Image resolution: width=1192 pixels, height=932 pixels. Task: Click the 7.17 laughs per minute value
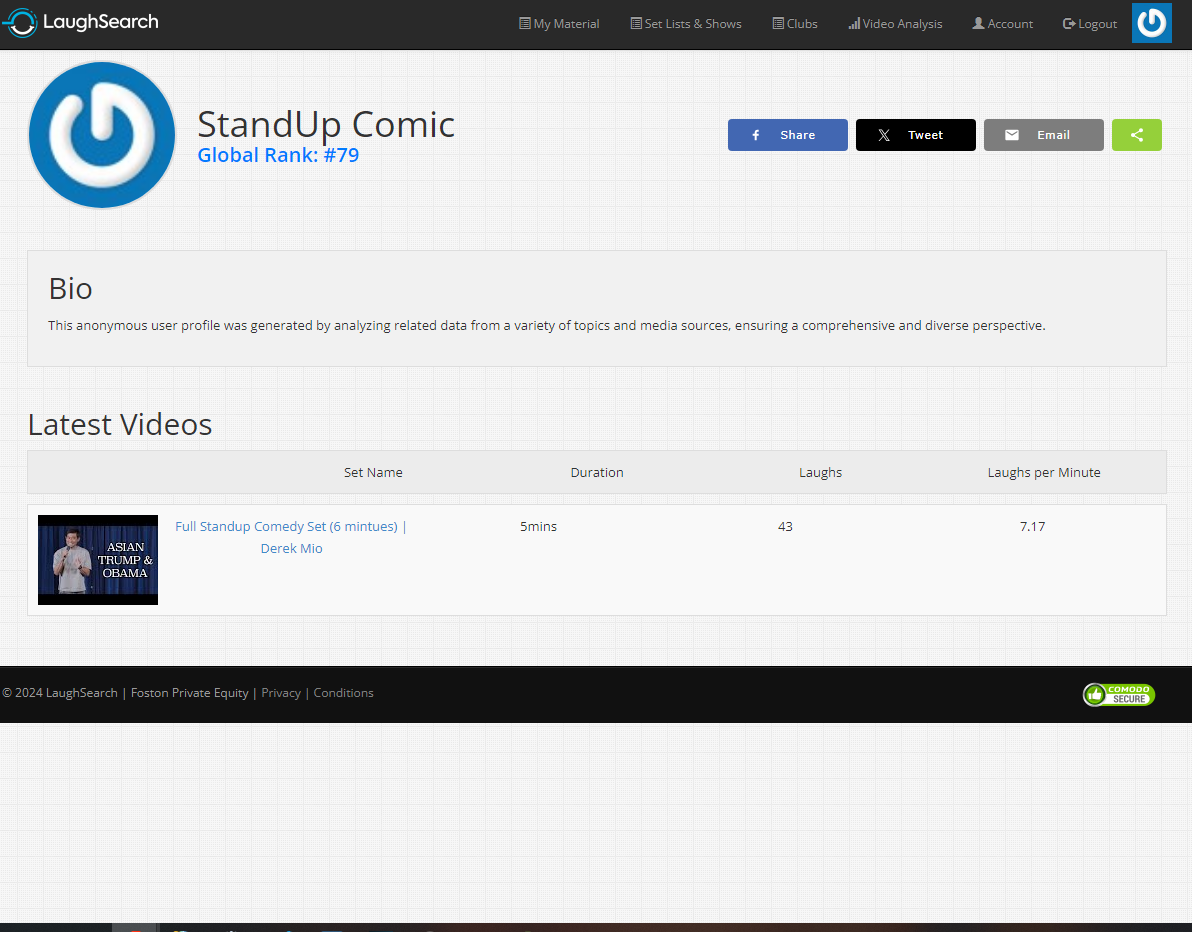coord(1032,526)
